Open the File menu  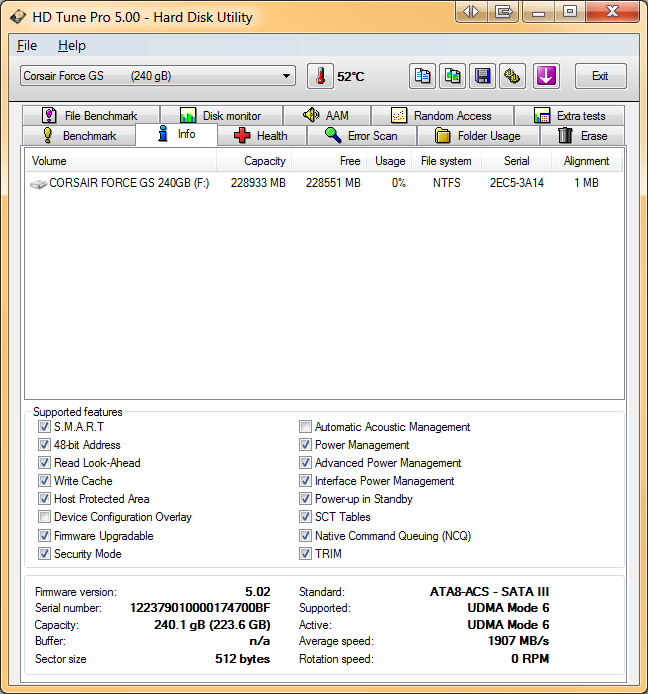27,45
